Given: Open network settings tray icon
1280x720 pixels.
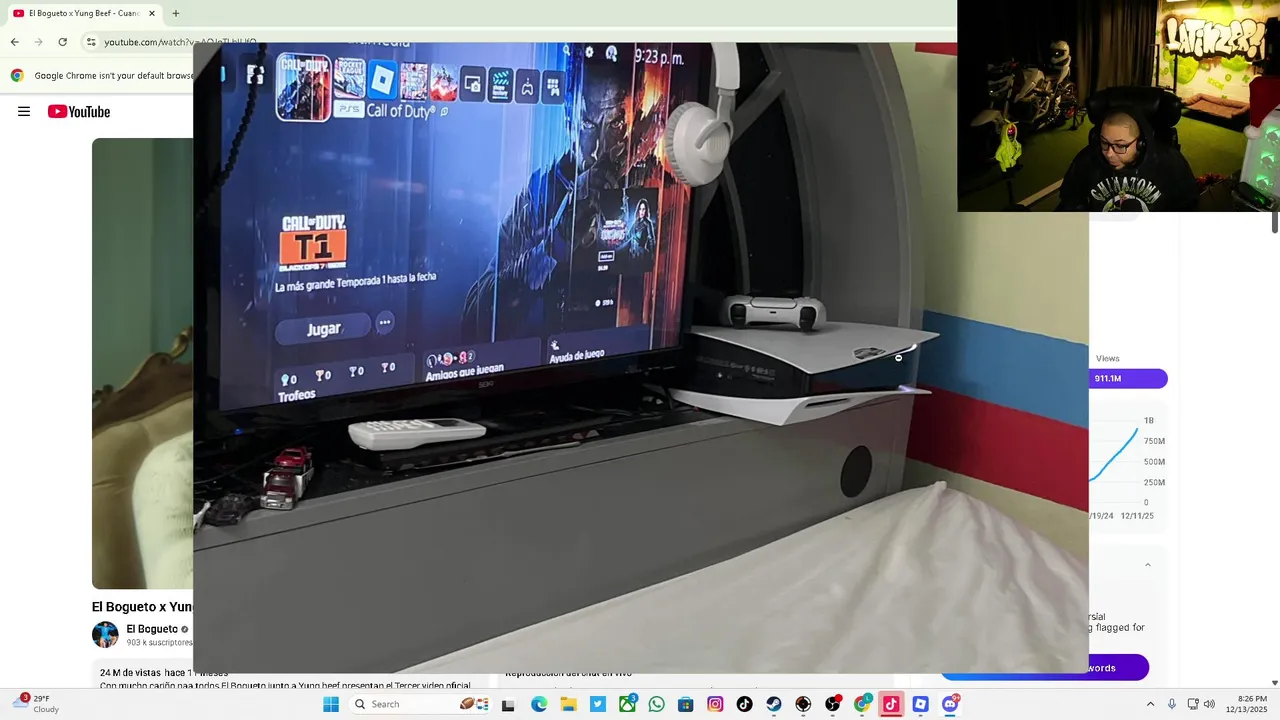Looking at the screenshot, I should [x=1193, y=704].
